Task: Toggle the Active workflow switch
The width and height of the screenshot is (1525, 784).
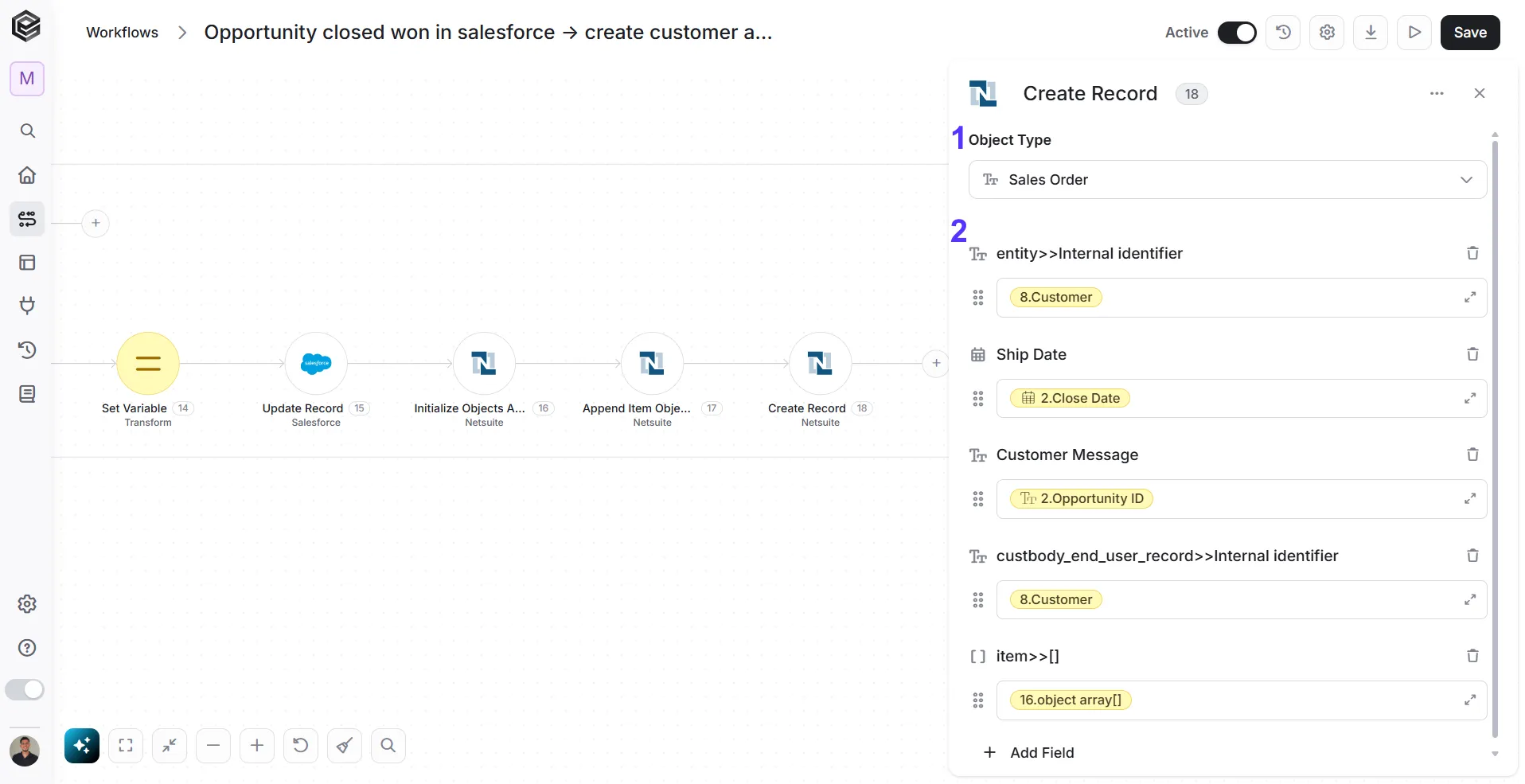Action: click(x=1237, y=33)
